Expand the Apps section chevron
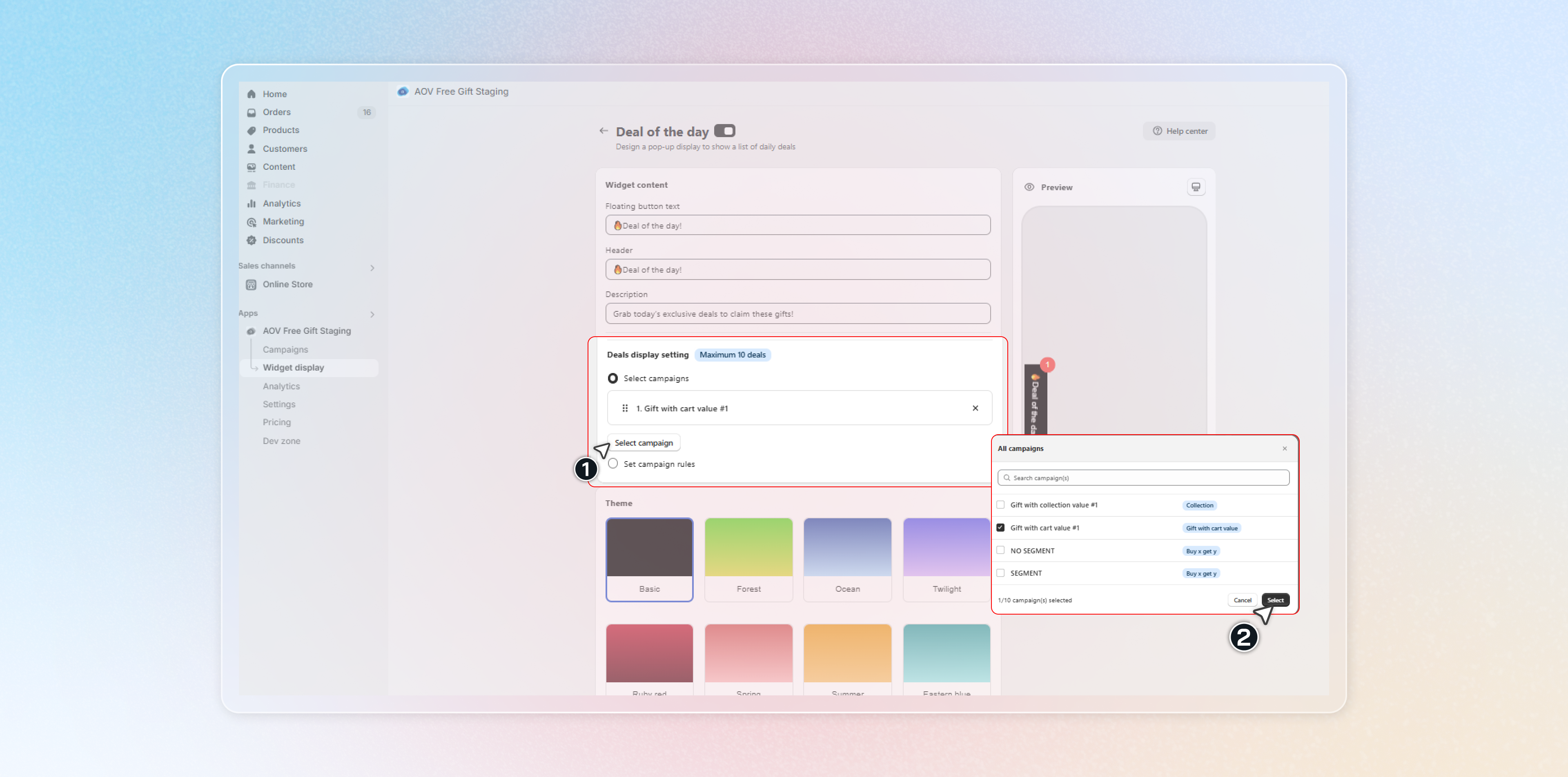The image size is (1568, 777). (372, 315)
